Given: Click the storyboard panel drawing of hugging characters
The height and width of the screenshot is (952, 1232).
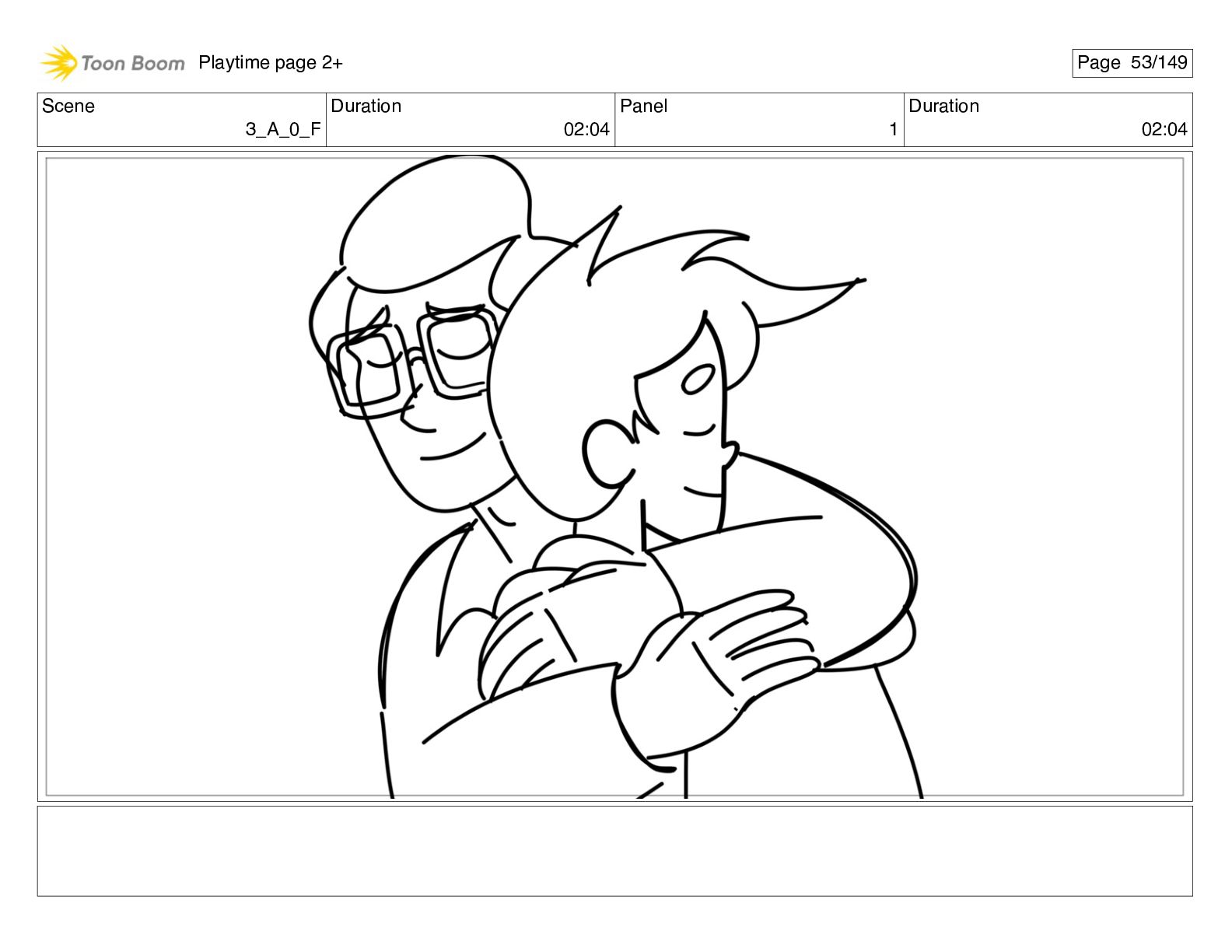Looking at the screenshot, I should point(614,477).
